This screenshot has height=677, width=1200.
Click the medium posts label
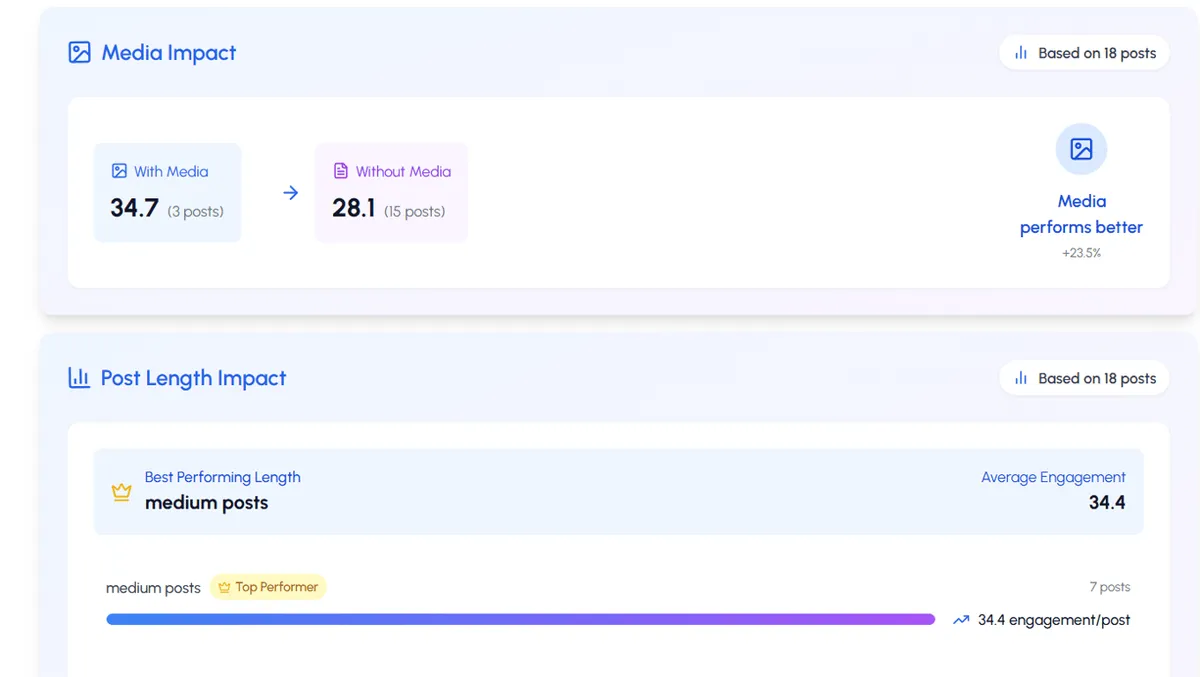coord(153,588)
